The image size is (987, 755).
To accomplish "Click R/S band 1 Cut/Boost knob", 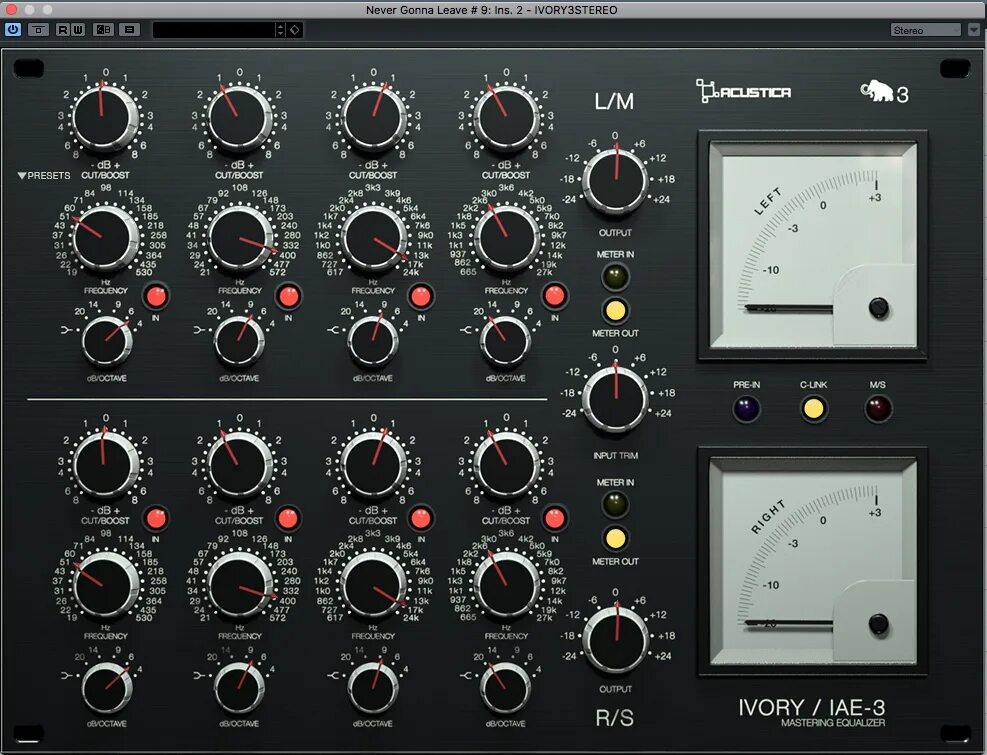I will pyautogui.click(x=104, y=463).
